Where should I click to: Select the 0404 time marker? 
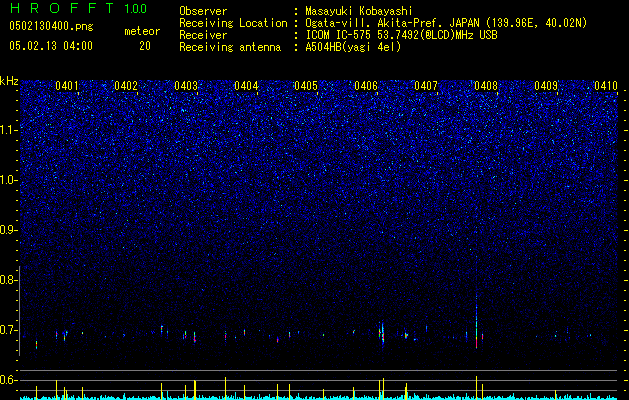point(246,86)
